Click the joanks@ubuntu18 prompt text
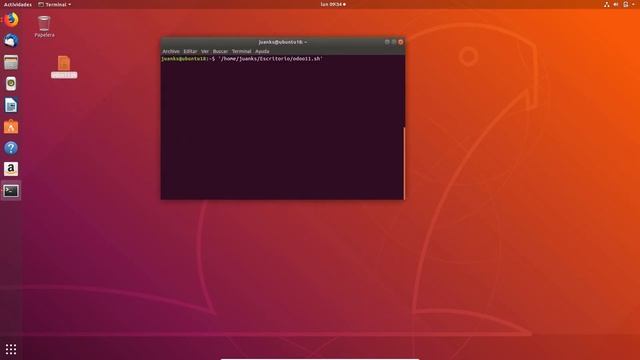This screenshot has height=360, width=640. click(x=184, y=59)
